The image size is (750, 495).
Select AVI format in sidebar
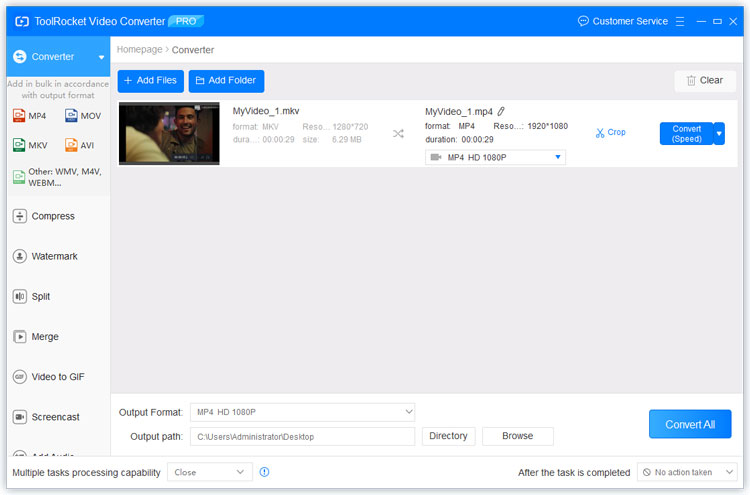(x=79, y=145)
